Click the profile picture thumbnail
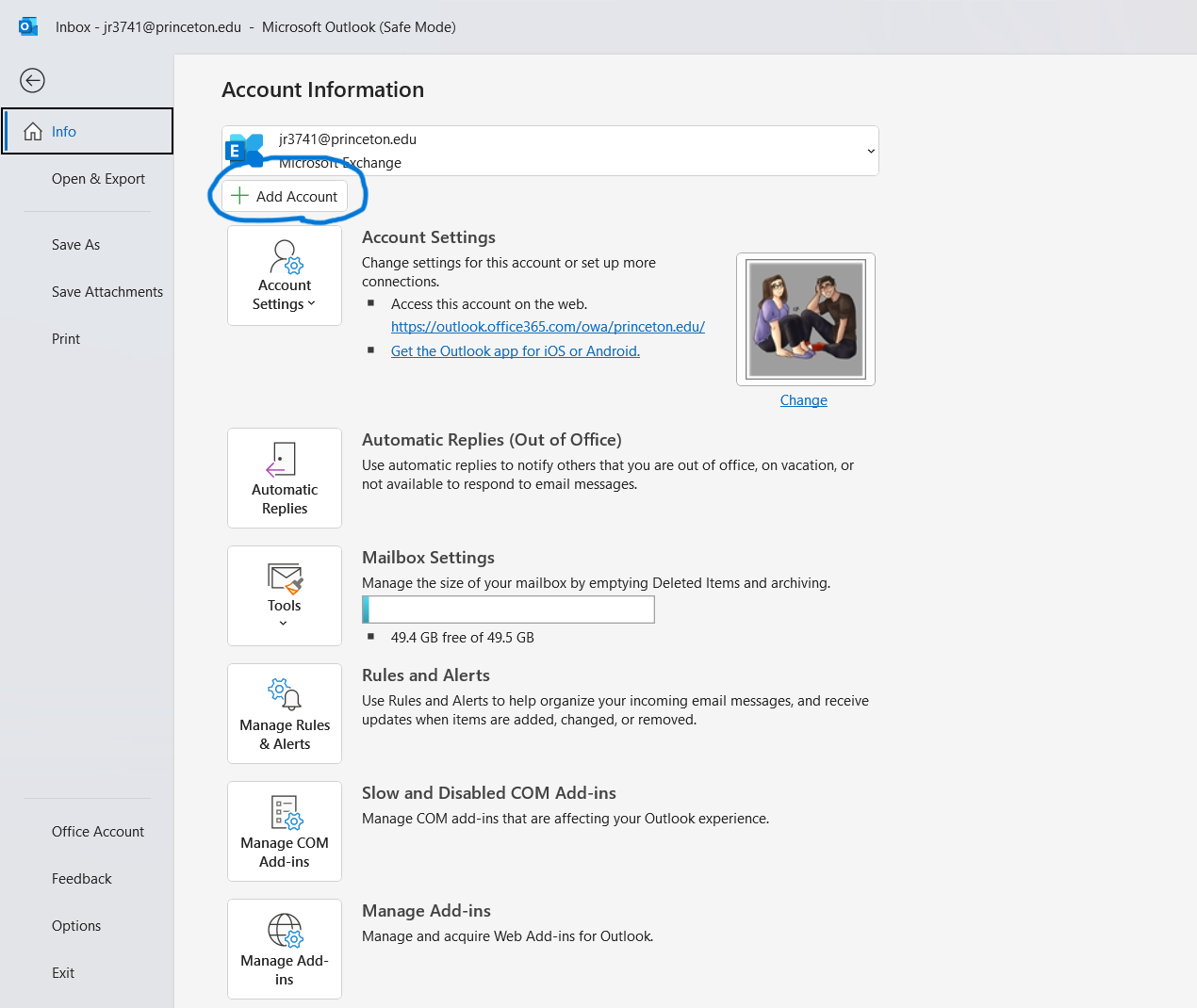Screen dimensions: 1197x1008 [806, 319]
